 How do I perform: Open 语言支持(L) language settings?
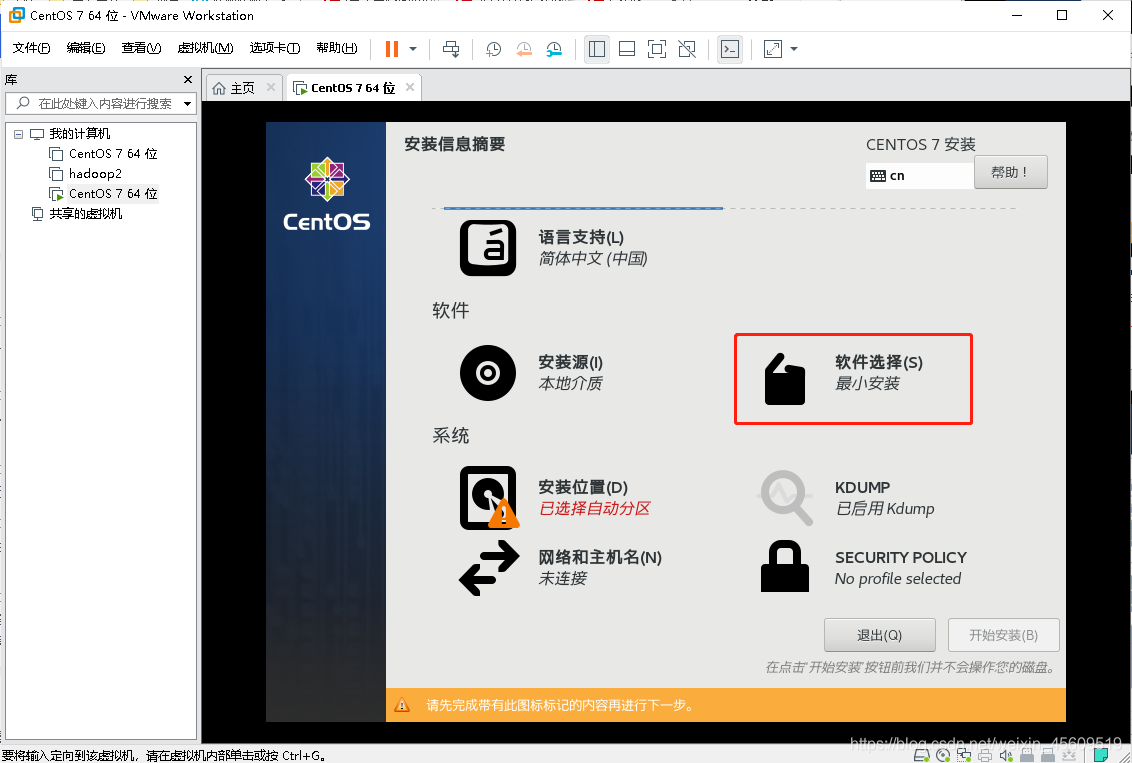pos(554,248)
